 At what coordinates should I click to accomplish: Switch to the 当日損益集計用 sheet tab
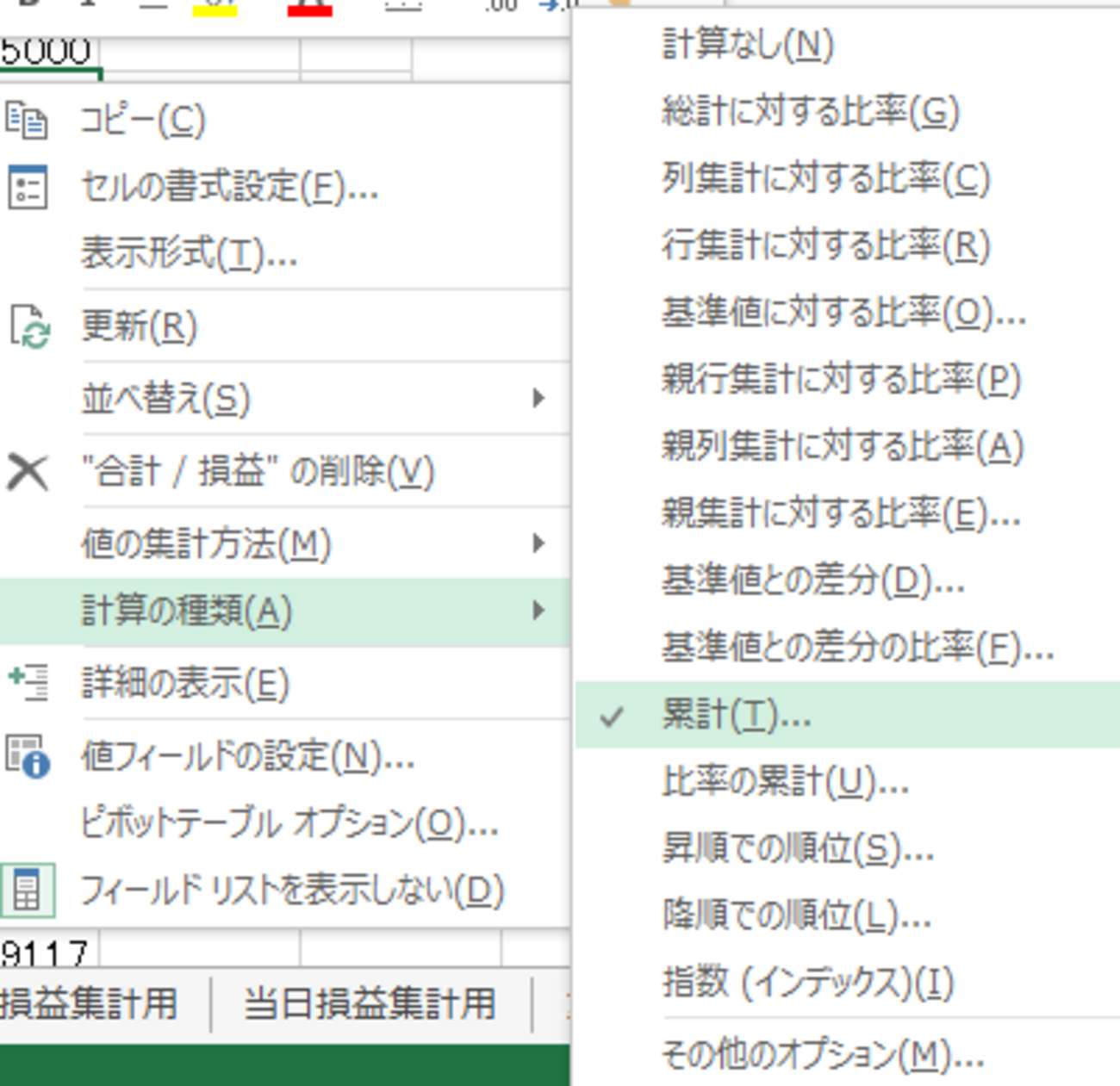(x=370, y=1004)
